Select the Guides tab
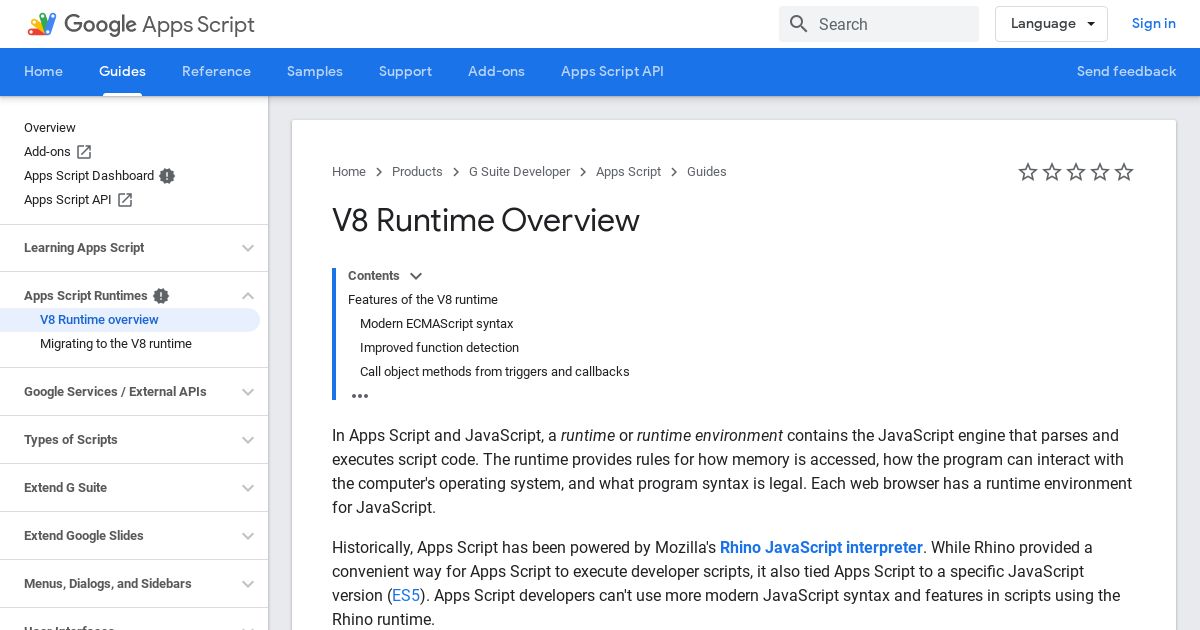 122,72
